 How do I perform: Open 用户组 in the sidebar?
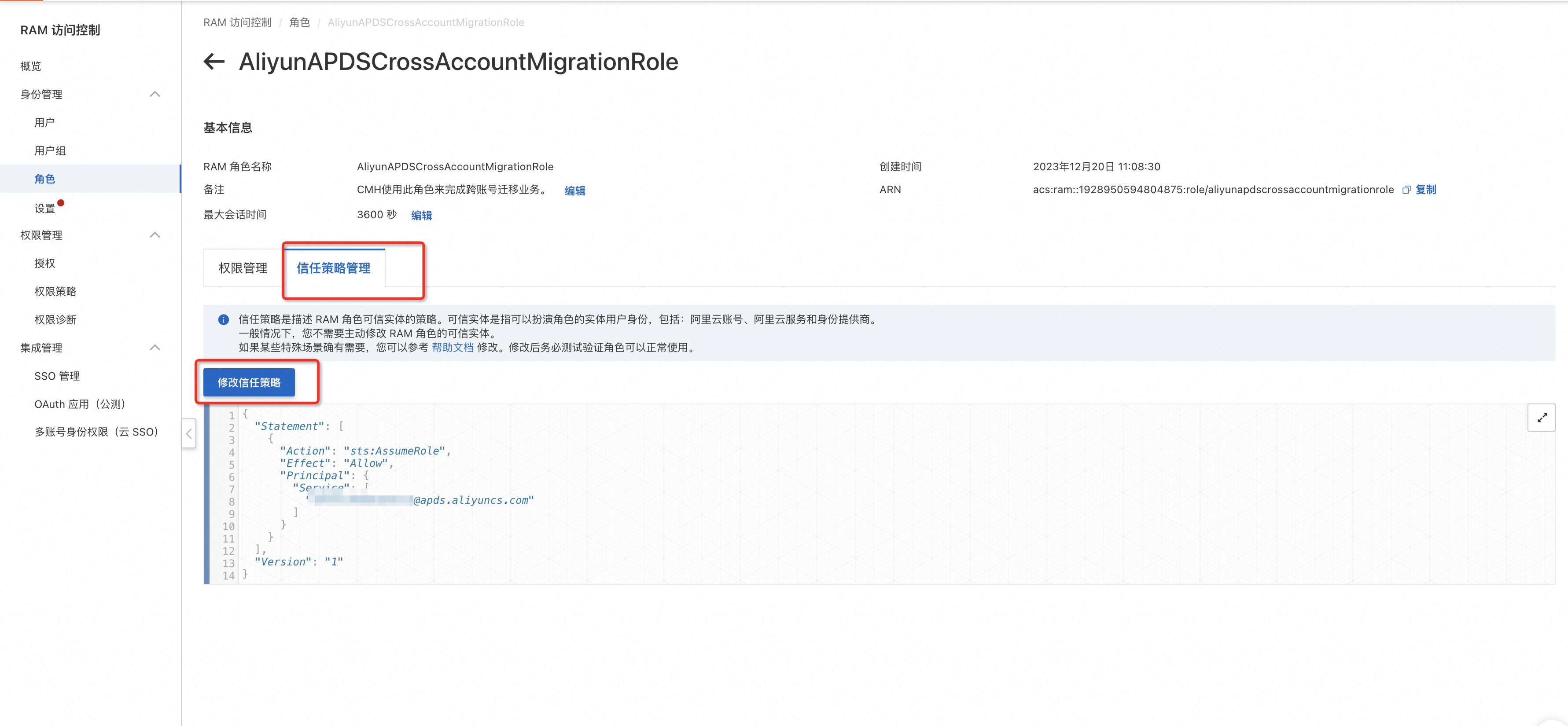click(50, 150)
